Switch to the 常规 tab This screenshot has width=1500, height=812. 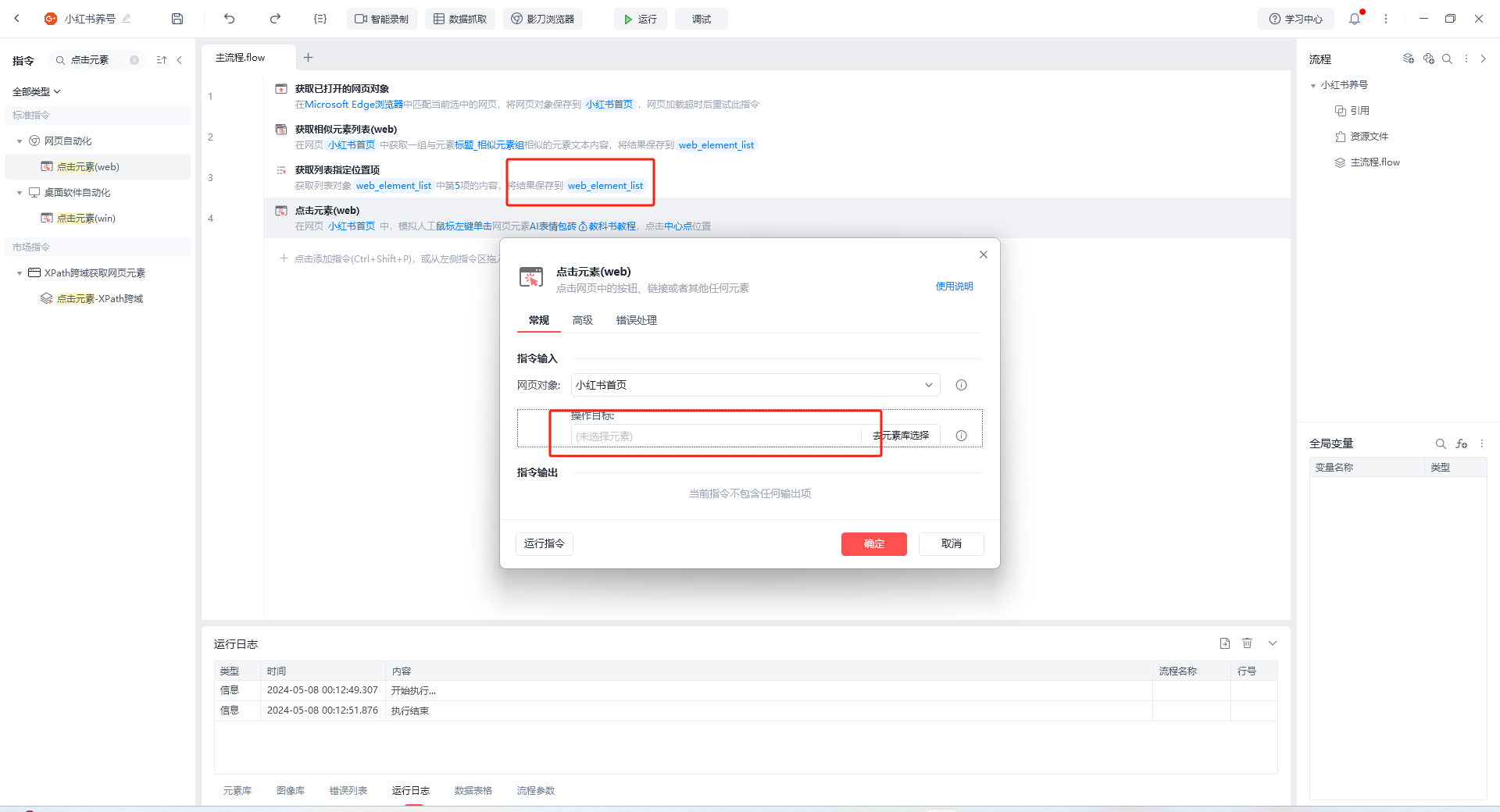(x=539, y=320)
